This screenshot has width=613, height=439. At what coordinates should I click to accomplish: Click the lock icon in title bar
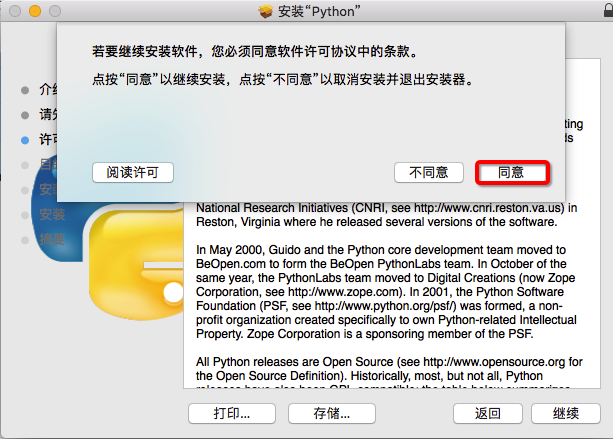point(608,10)
